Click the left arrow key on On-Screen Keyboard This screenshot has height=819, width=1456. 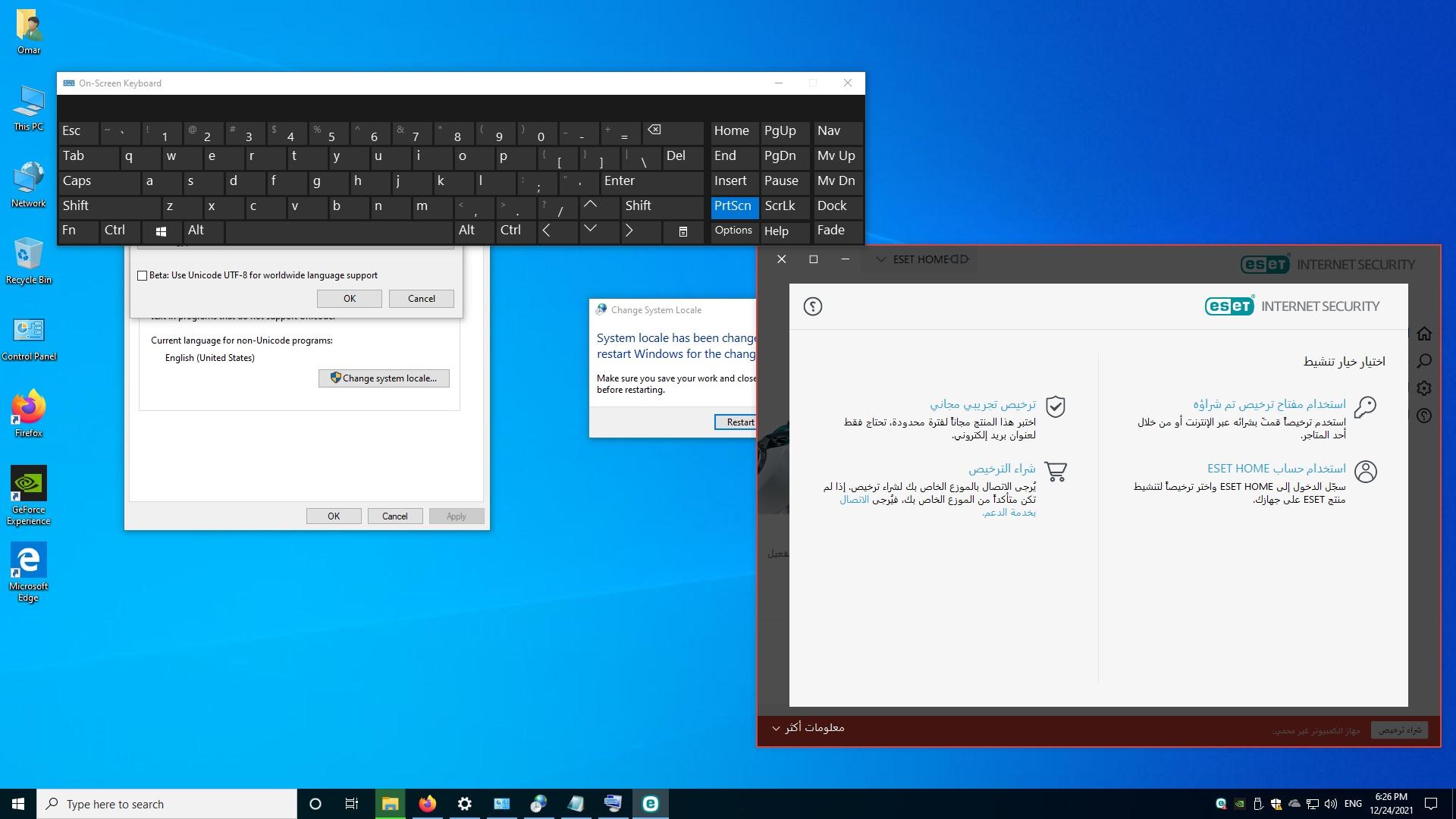(557, 231)
